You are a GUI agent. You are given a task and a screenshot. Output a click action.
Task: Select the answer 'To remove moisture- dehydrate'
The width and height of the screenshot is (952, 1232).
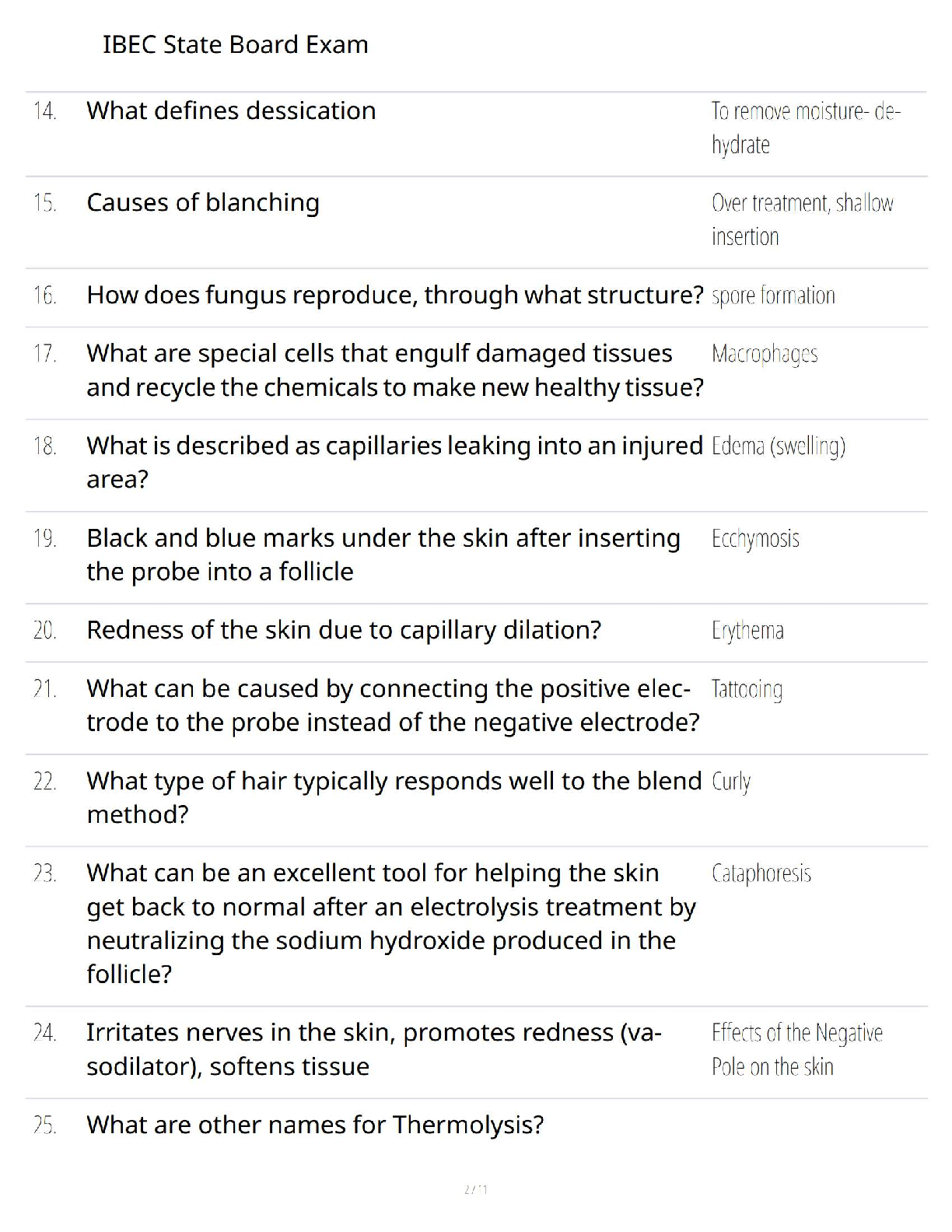pos(805,128)
